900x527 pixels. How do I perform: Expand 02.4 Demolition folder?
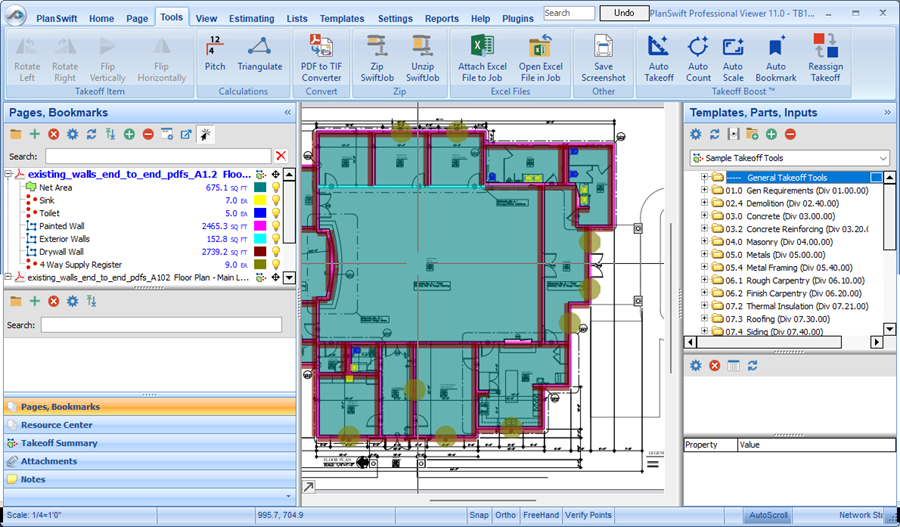[x=704, y=203]
